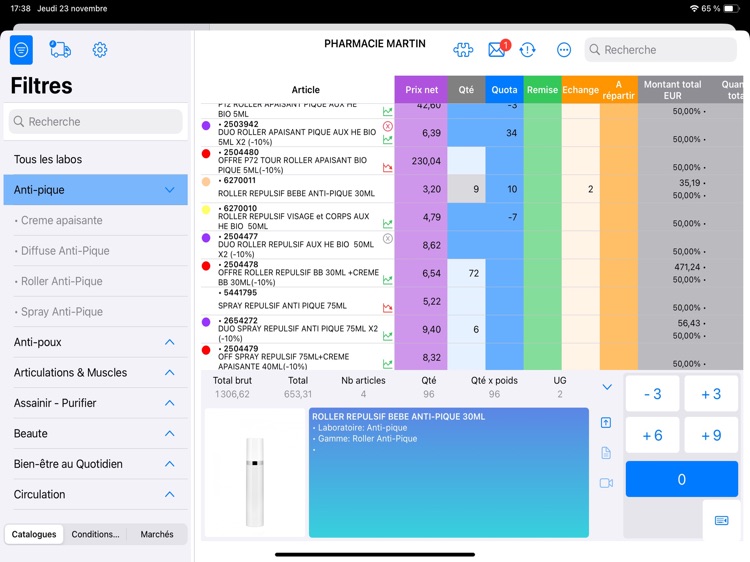Open the green trend chart for article 2503942
750x562 pixels.
click(387, 140)
